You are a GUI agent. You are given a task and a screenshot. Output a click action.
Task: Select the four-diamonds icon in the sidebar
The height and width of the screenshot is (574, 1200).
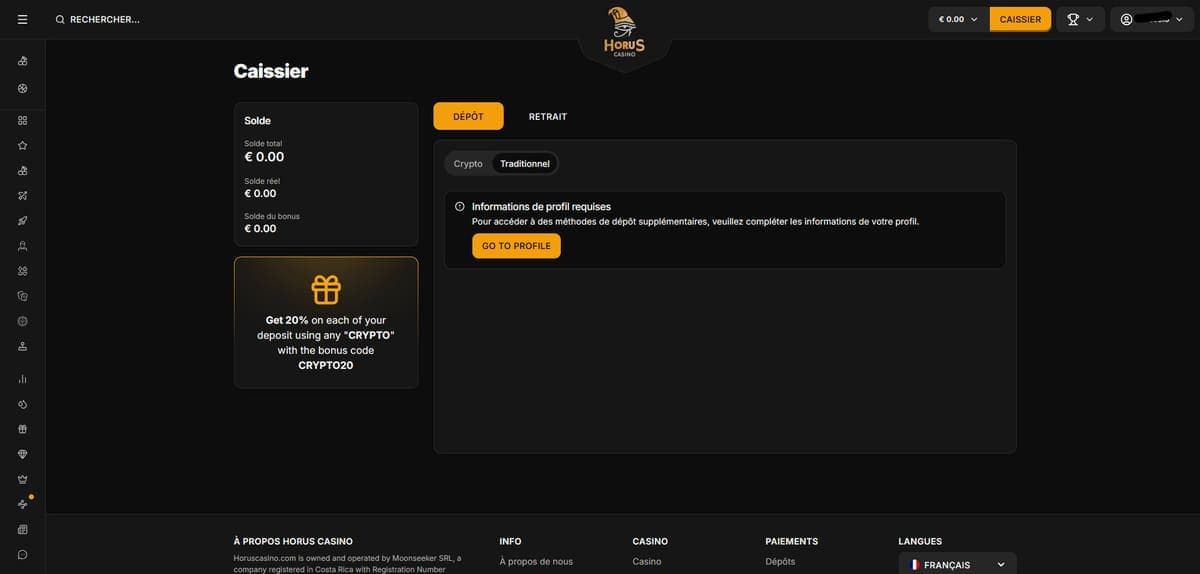[x=22, y=271]
